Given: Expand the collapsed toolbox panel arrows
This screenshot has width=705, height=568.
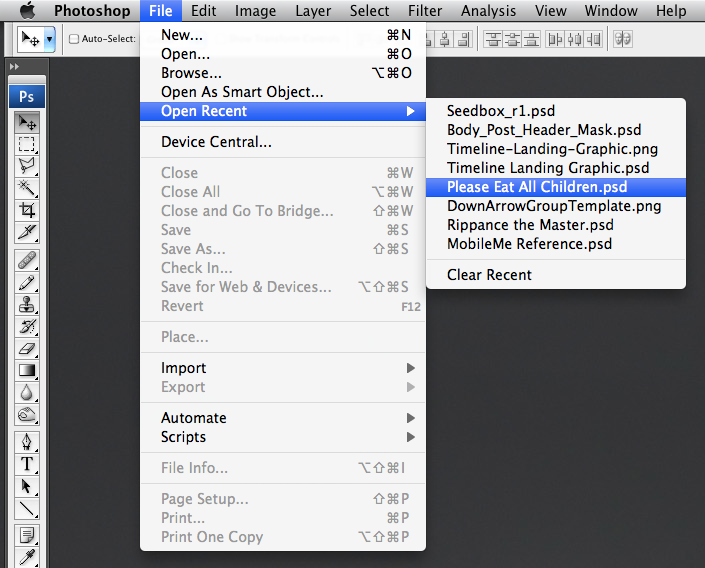Looking at the screenshot, I should 14,66.
